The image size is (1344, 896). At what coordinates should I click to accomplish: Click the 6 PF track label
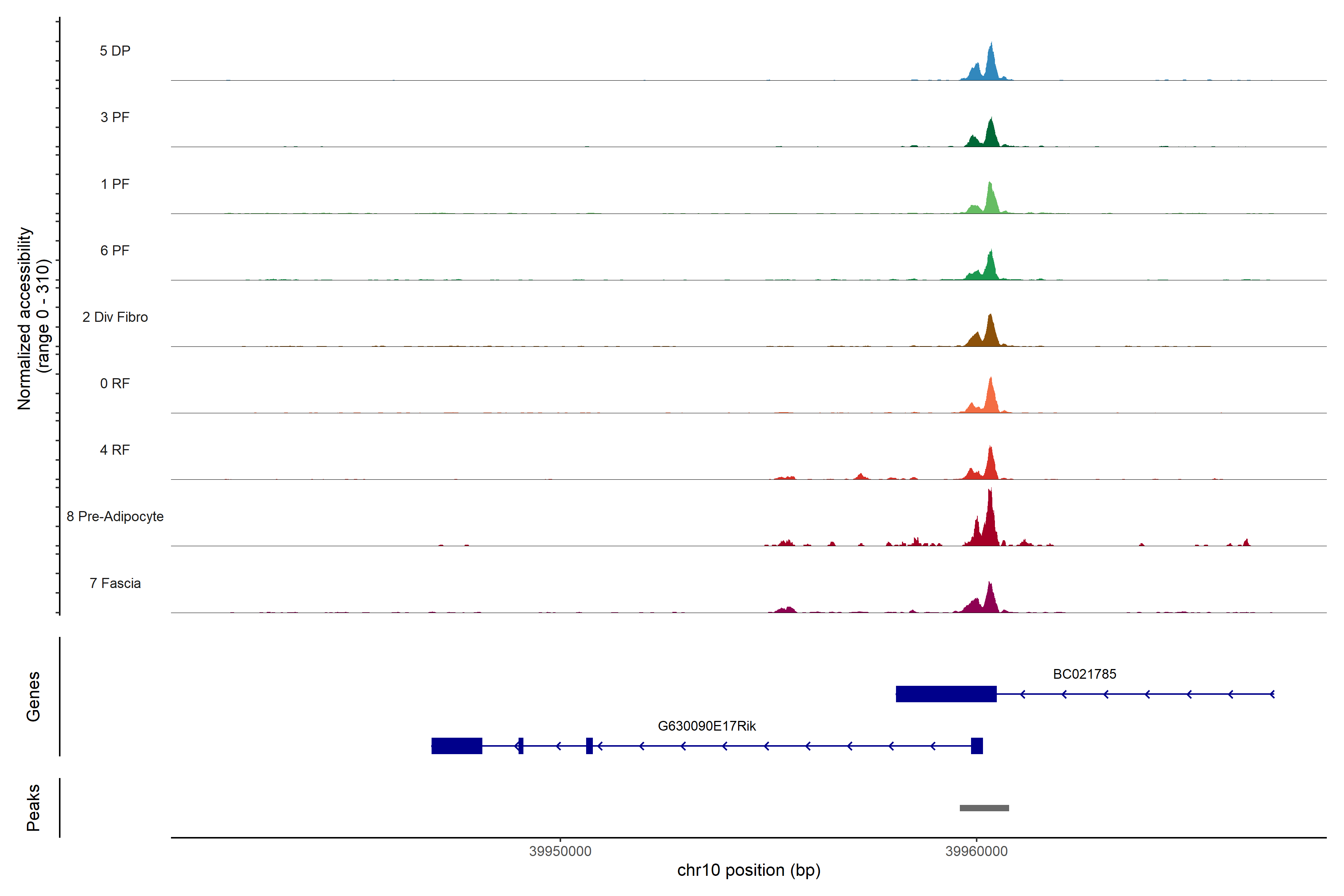pyautogui.click(x=115, y=250)
